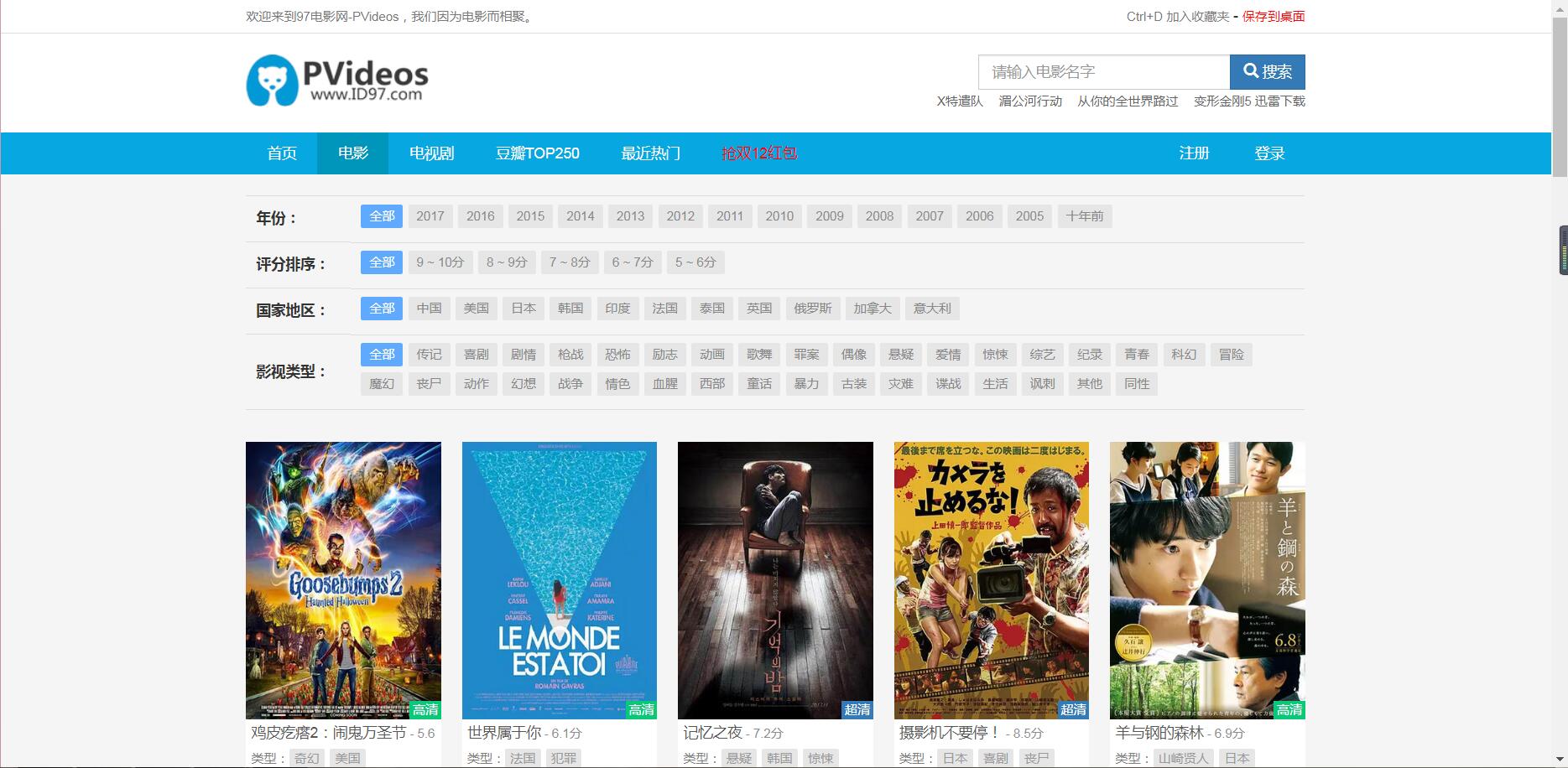Filter by genre 恐怖

[617, 355]
